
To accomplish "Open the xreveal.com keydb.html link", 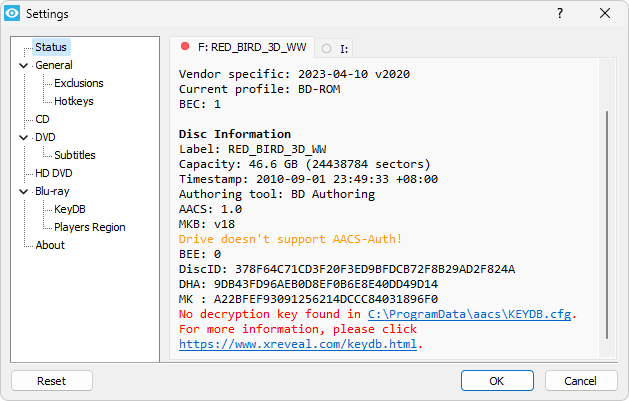I will (298, 344).
